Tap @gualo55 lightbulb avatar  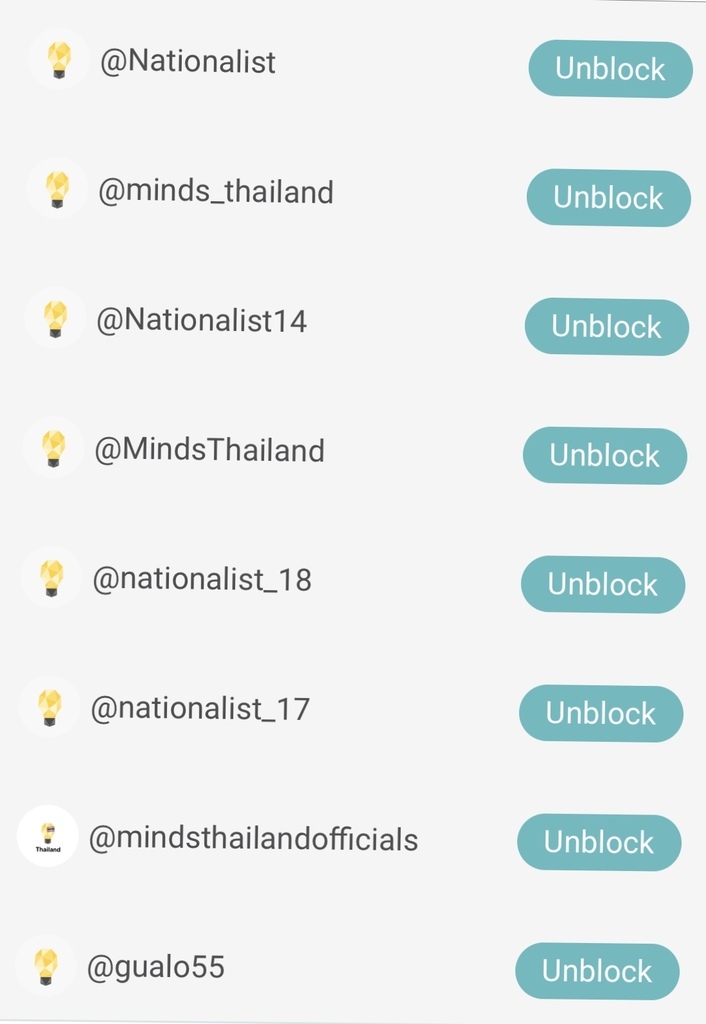pyautogui.click(x=45, y=965)
